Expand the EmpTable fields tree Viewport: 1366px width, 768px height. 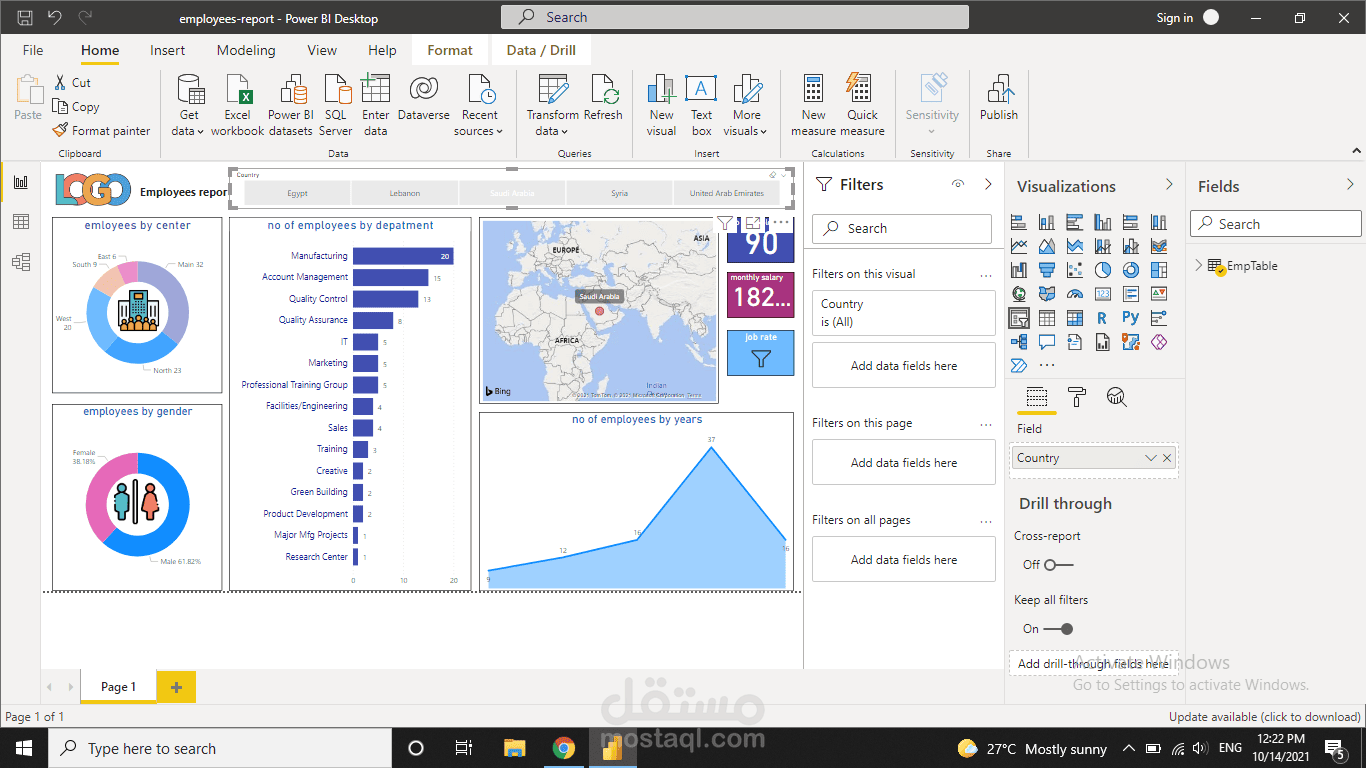(x=1199, y=265)
